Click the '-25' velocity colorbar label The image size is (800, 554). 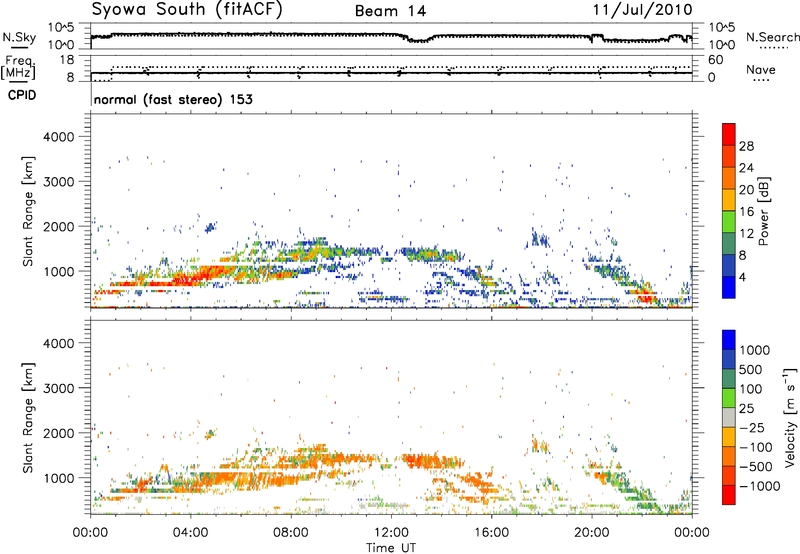point(751,427)
